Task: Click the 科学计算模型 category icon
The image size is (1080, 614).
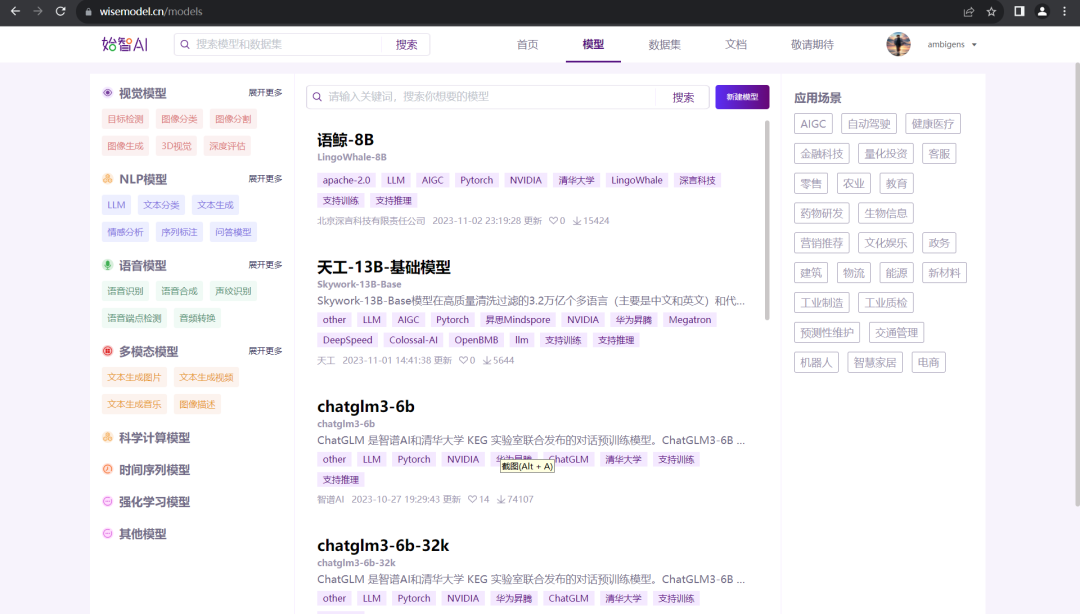Action: tap(107, 437)
